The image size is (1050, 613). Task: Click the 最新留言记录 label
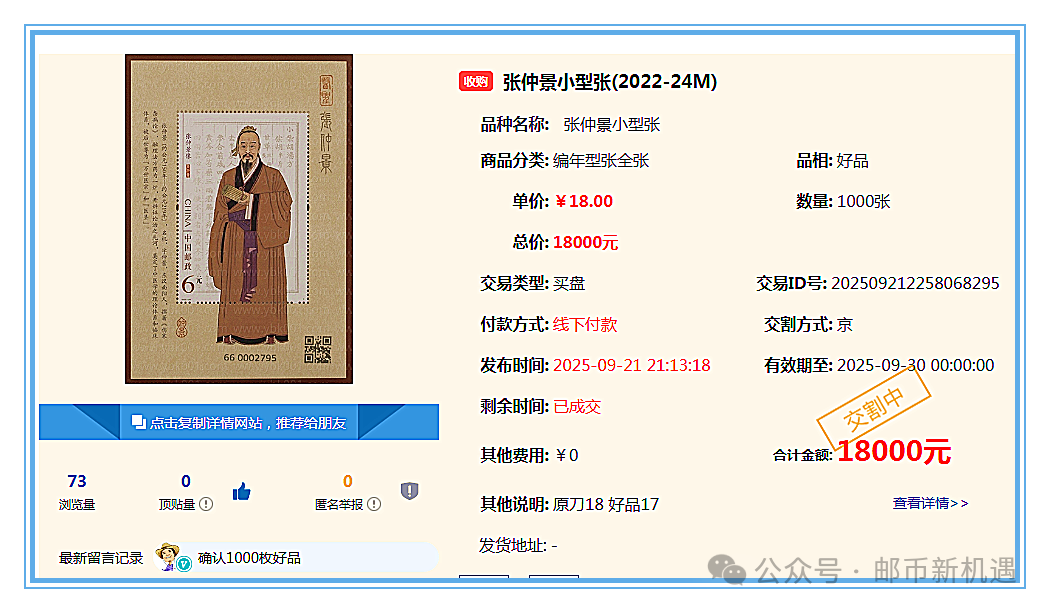[x=100, y=558]
